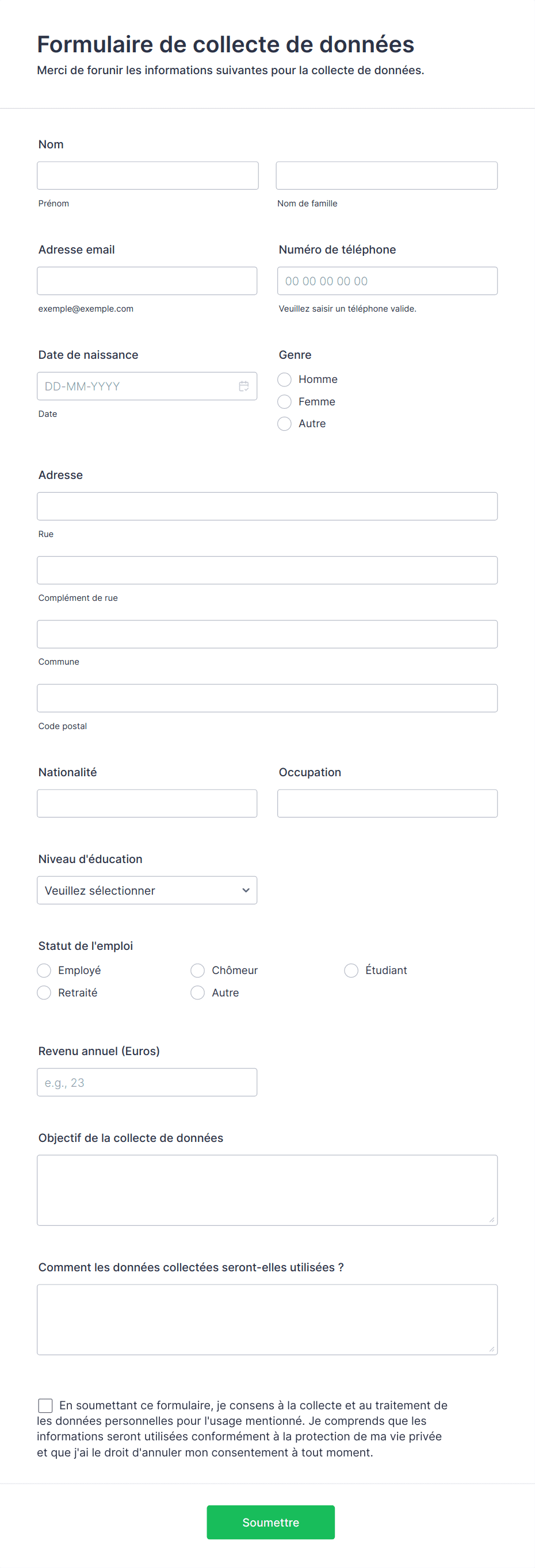The width and height of the screenshot is (535, 1568).
Task: Select Retraité employment status
Action: click(x=43, y=992)
